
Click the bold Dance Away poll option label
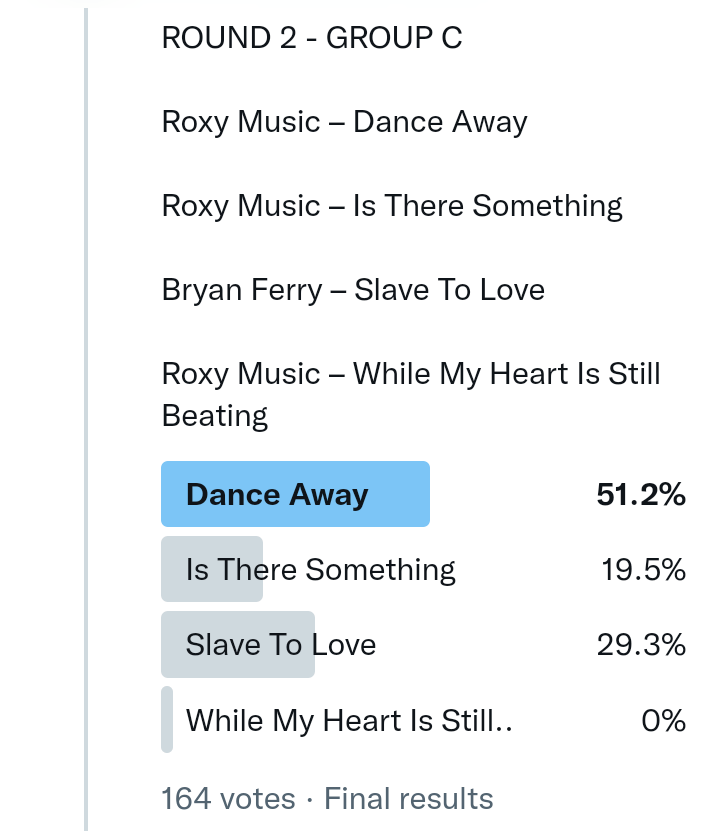tap(277, 494)
